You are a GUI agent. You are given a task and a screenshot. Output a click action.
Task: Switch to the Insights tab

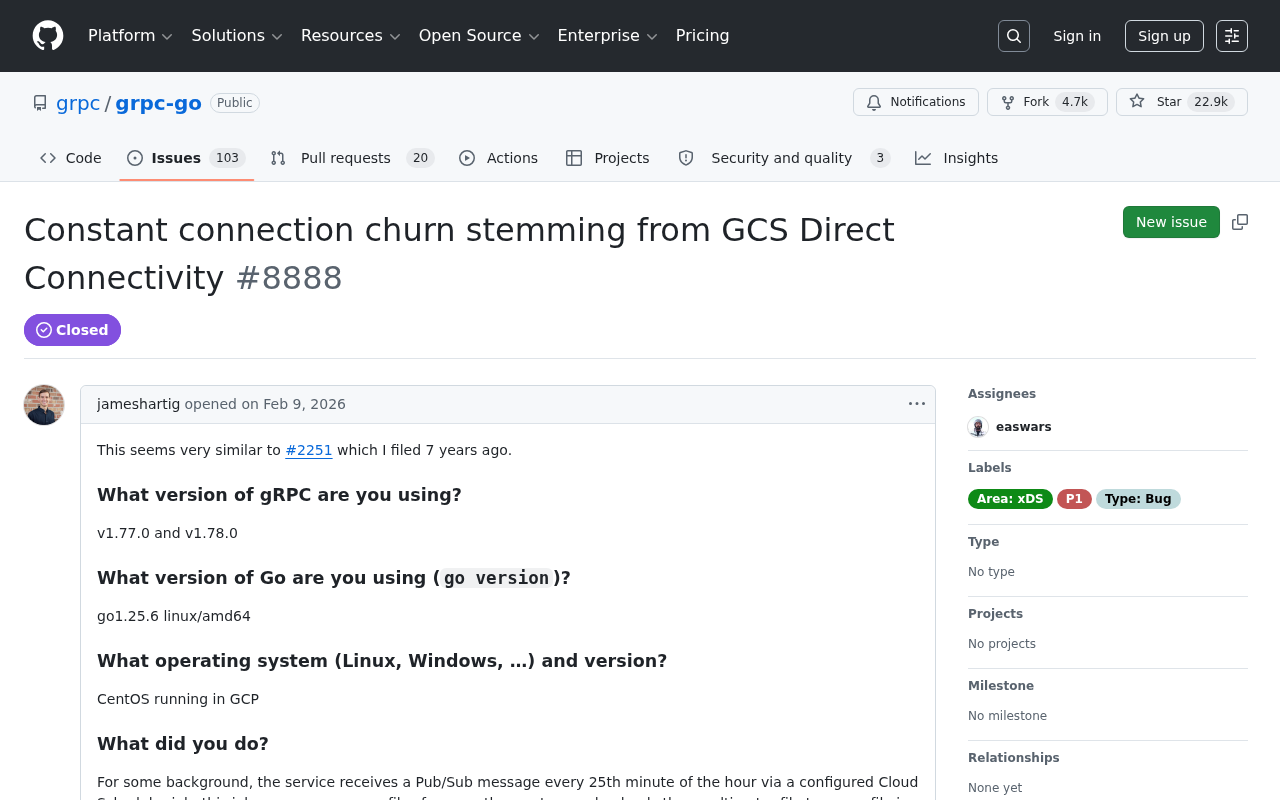(957, 158)
